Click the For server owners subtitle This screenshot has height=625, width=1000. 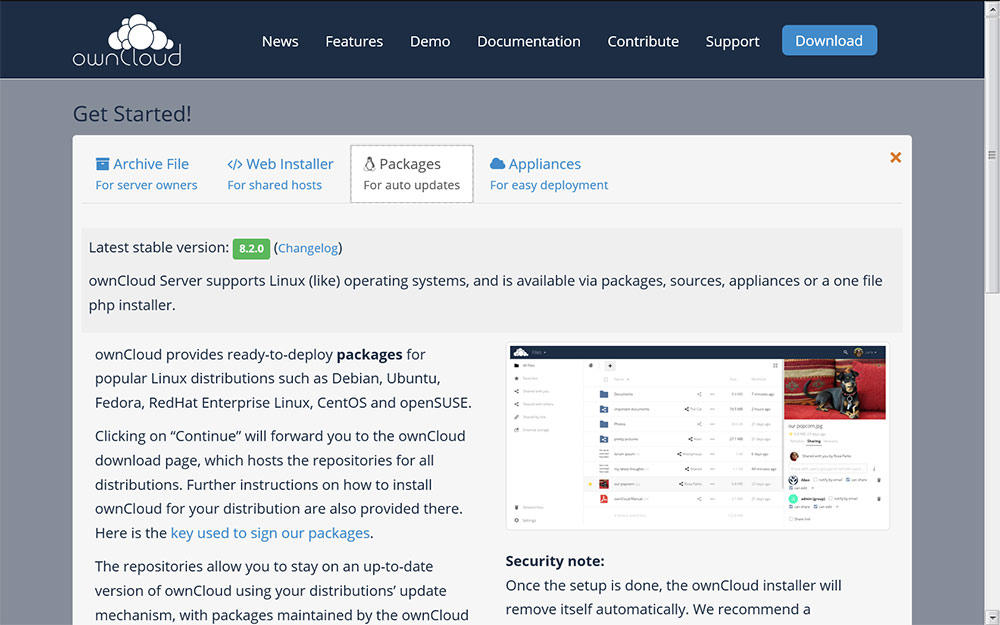pos(146,185)
